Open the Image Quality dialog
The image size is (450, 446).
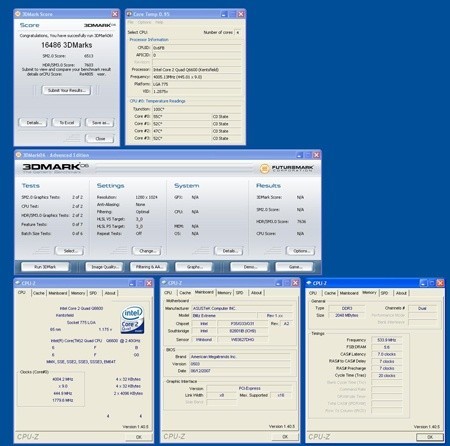[104, 267]
